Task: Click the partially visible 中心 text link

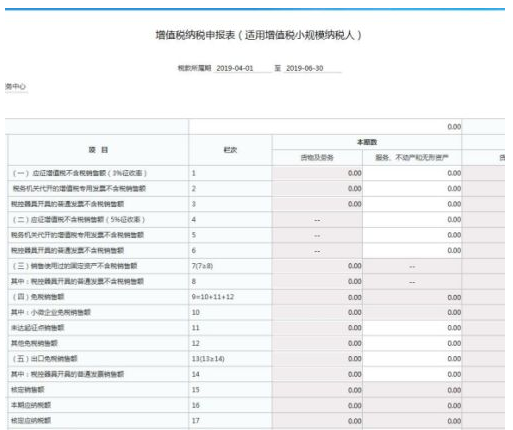Action: pos(15,87)
